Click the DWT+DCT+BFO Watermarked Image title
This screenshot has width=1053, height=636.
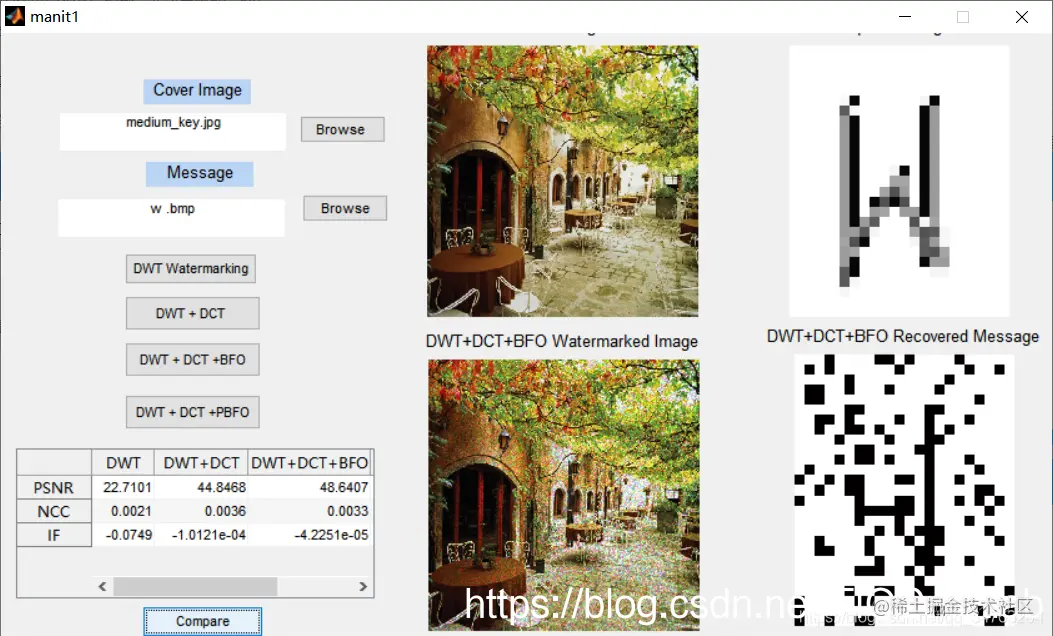point(561,341)
